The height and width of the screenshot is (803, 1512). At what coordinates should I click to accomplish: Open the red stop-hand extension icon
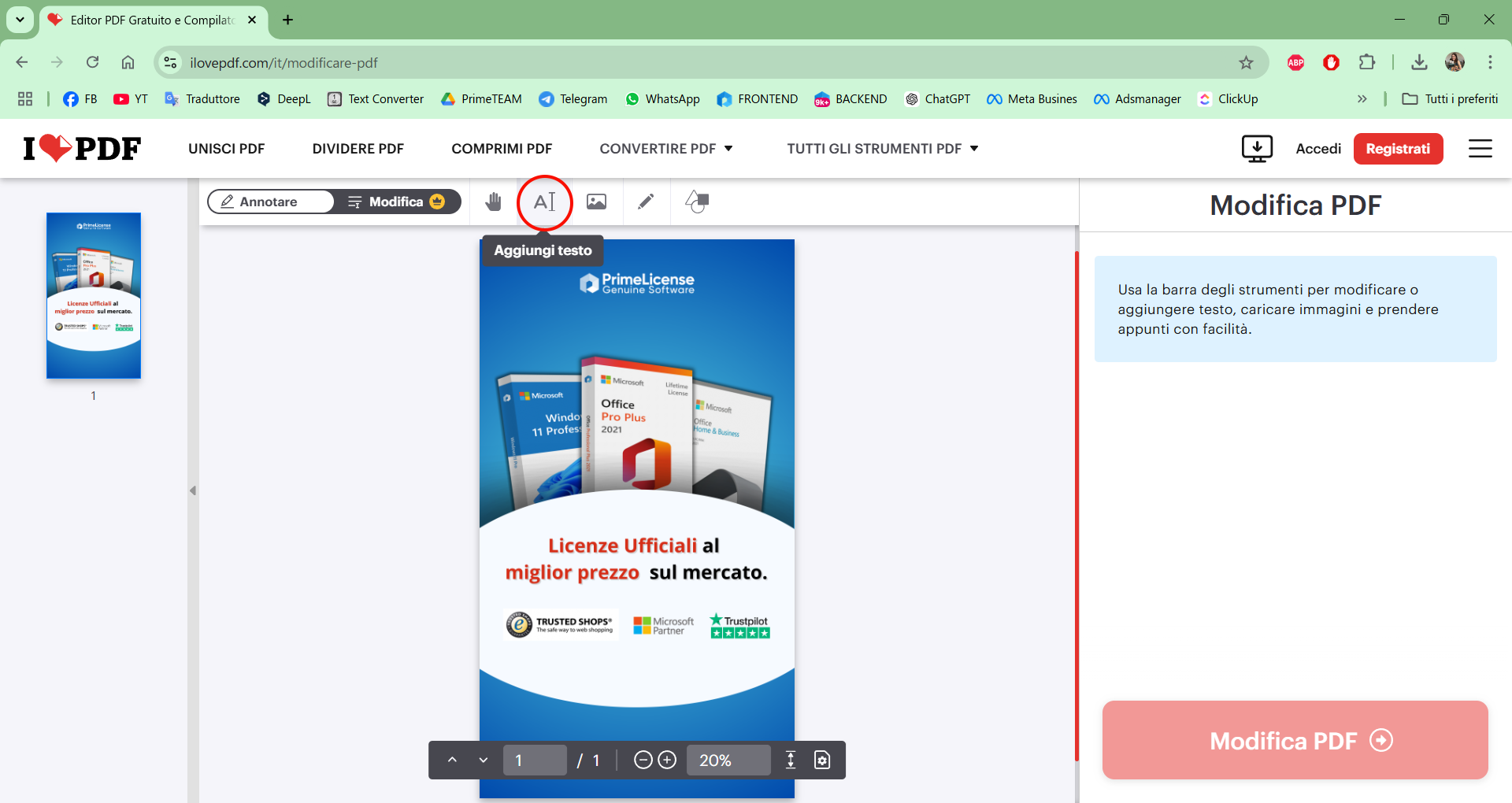(x=1331, y=63)
